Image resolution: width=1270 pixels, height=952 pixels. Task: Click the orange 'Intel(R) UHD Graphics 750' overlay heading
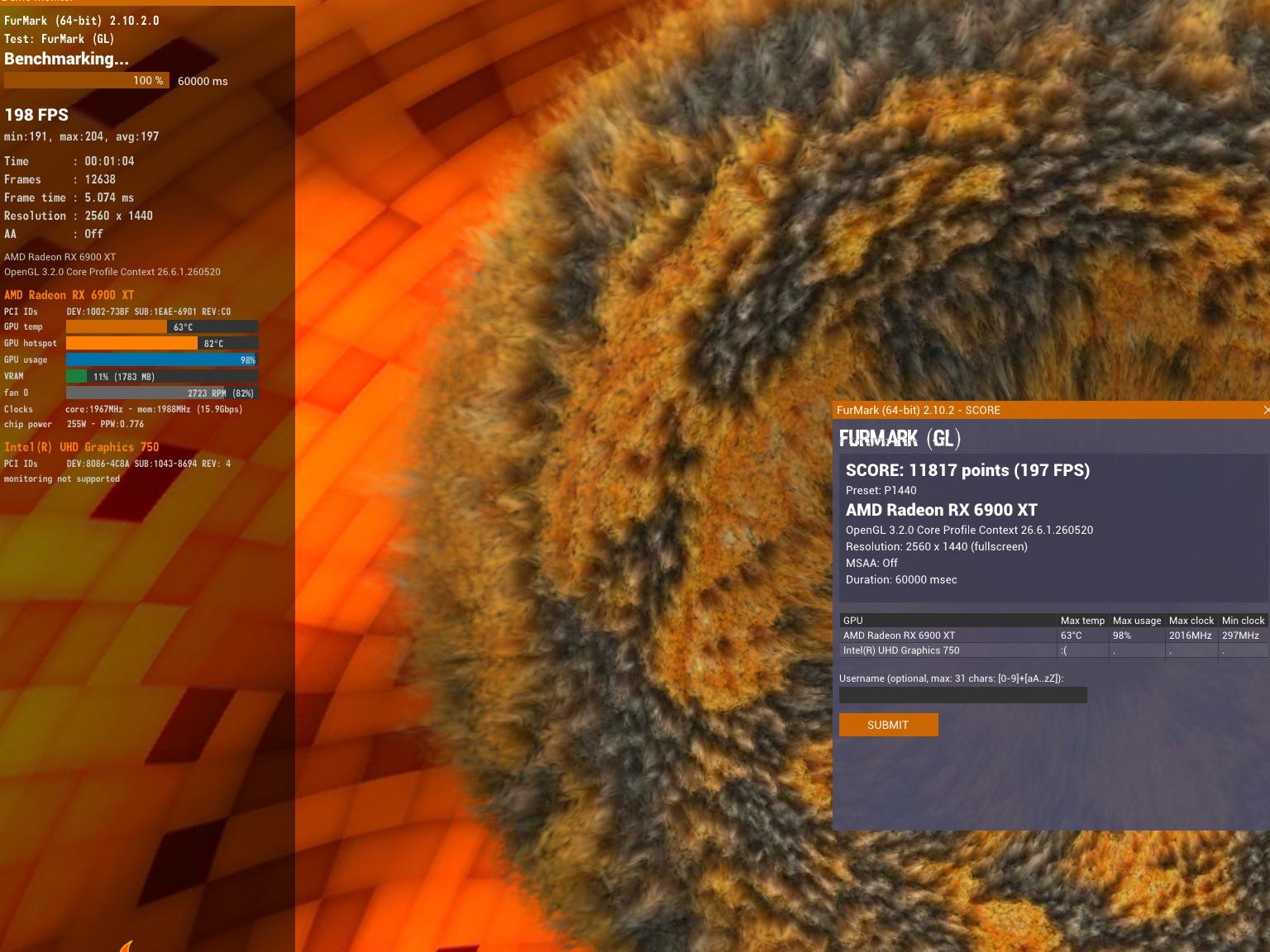click(x=81, y=447)
